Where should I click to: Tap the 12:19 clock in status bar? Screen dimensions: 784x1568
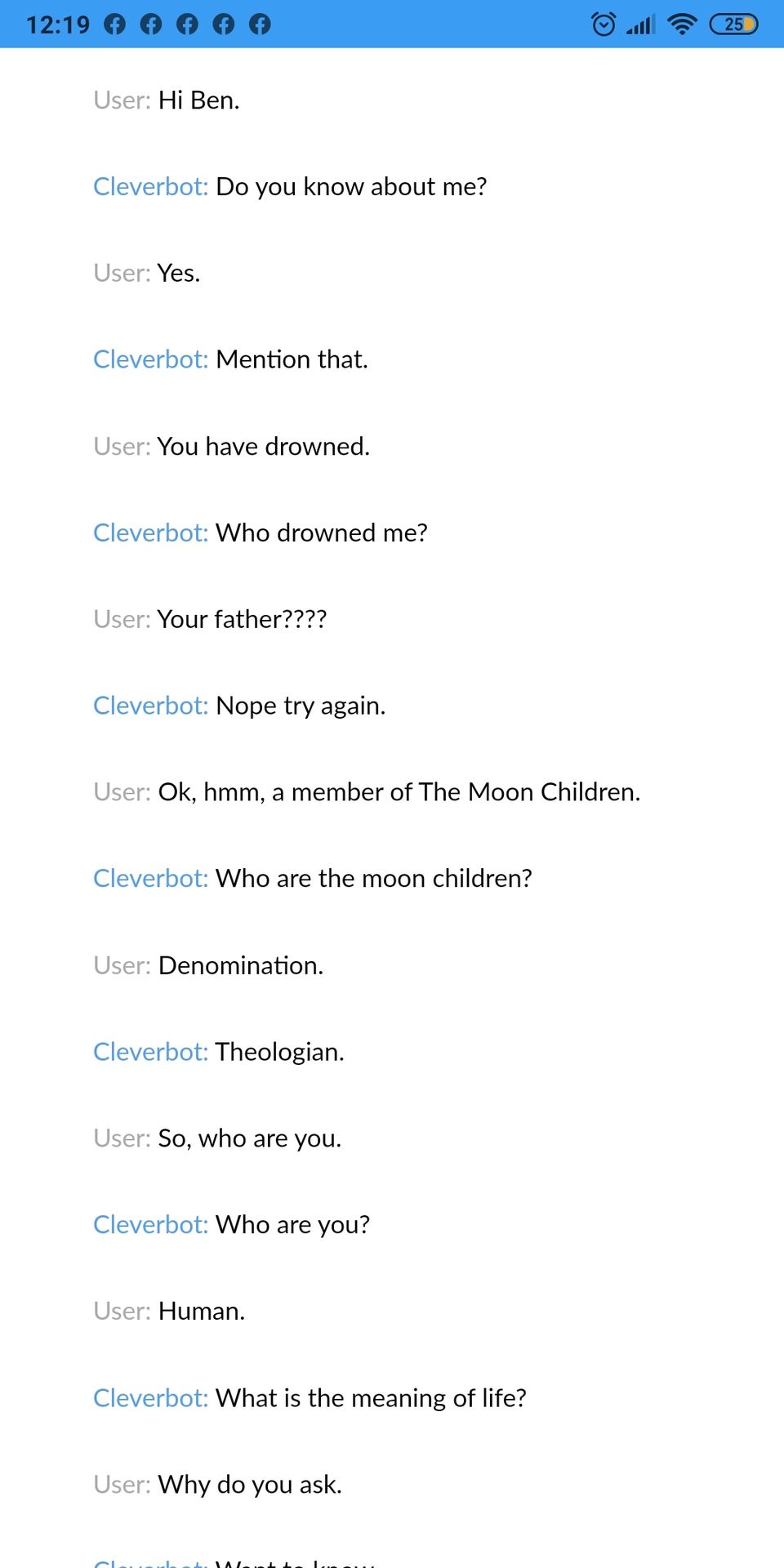(x=58, y=24)
